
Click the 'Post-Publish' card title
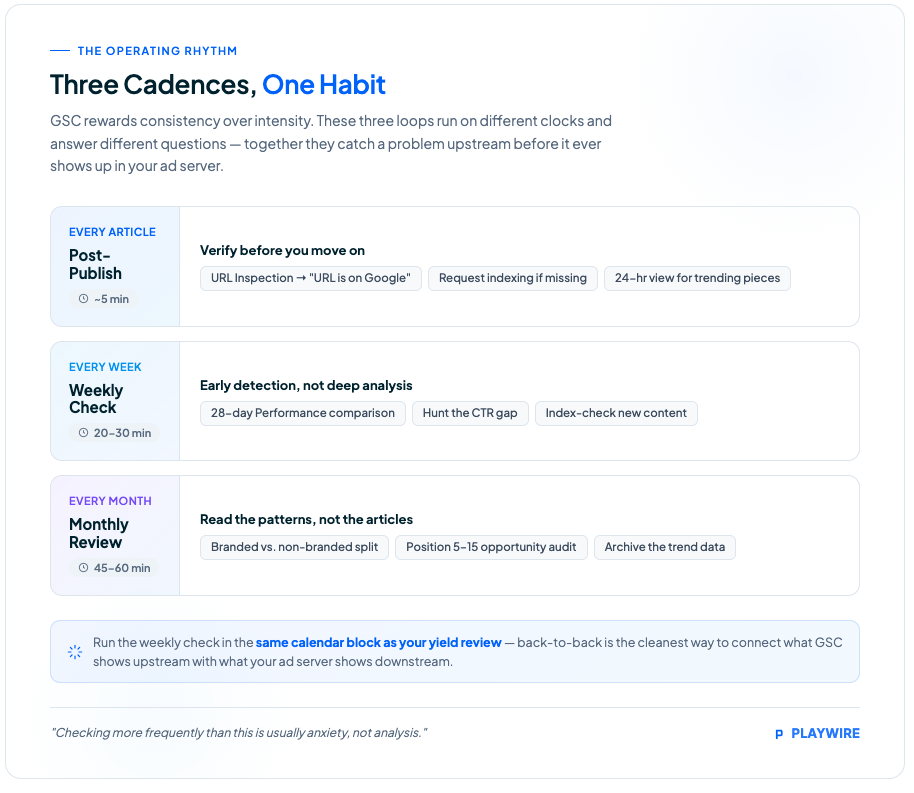(96, 265)
